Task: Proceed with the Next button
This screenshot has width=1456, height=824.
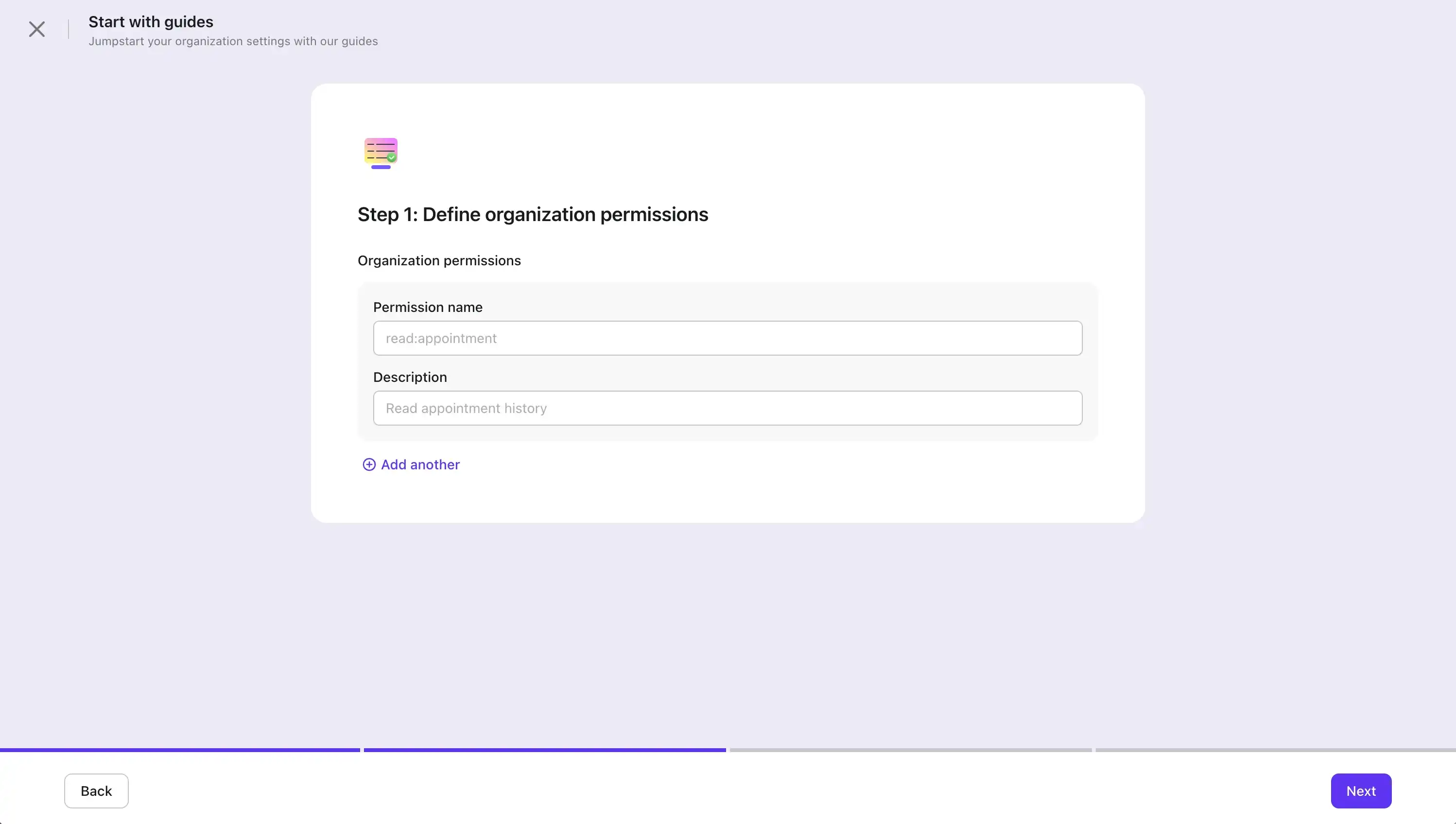Action: pyautogui.click(x=1360, y=790)
